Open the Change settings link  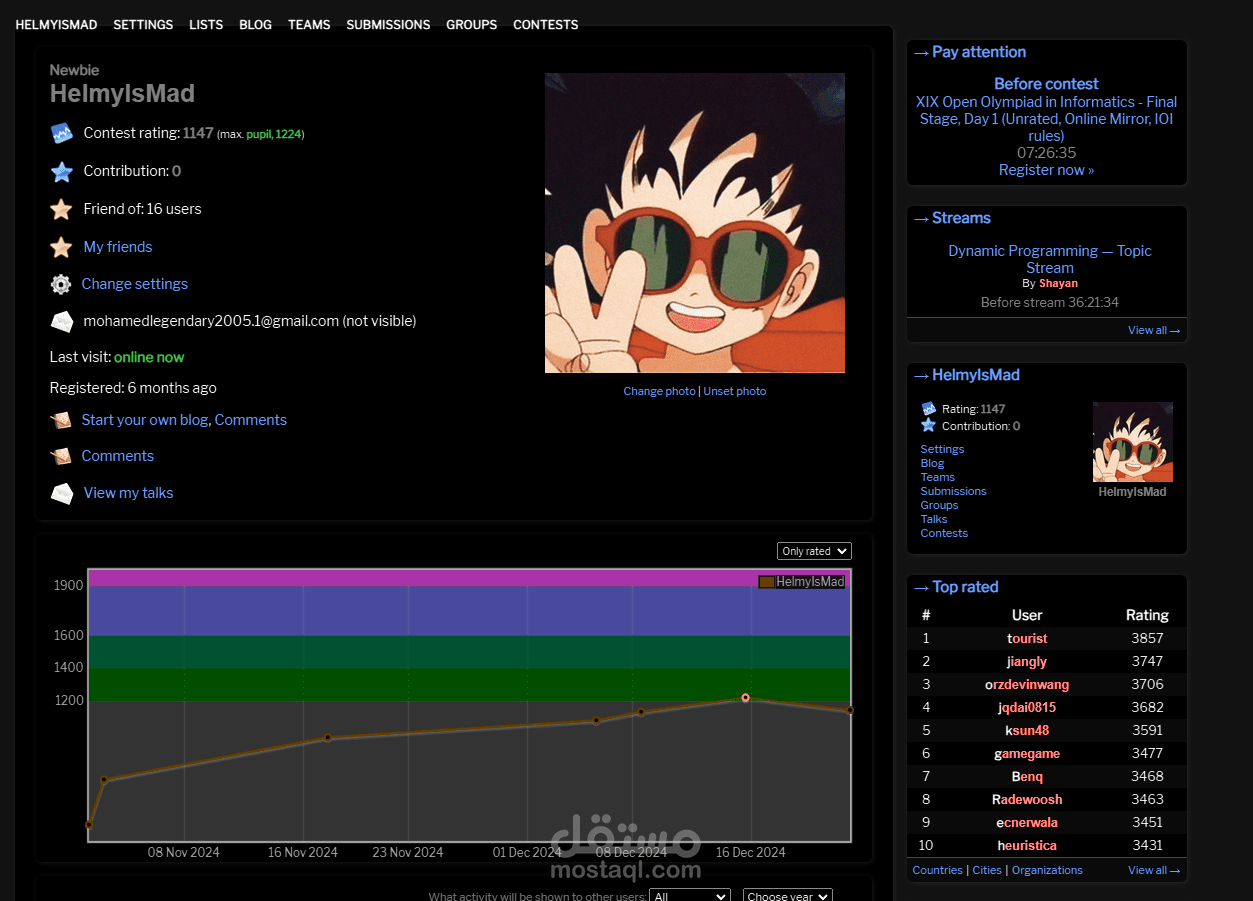point(135,284)
